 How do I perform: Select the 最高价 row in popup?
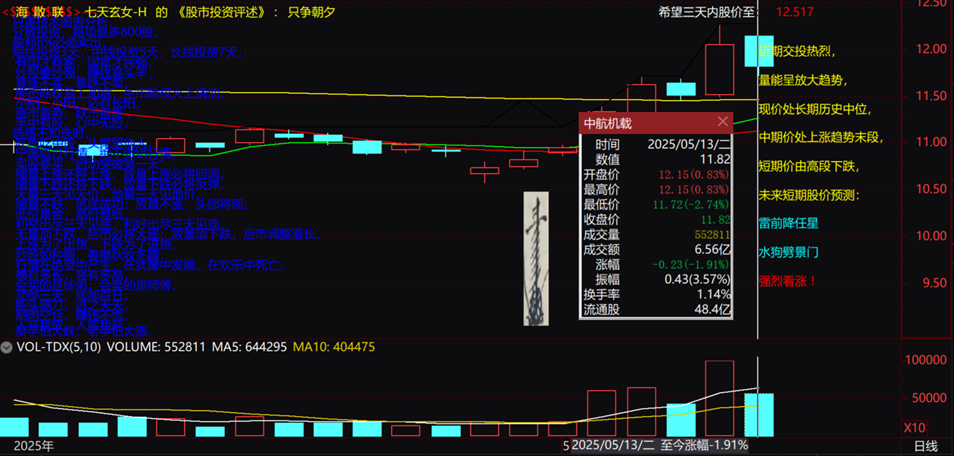656,189
